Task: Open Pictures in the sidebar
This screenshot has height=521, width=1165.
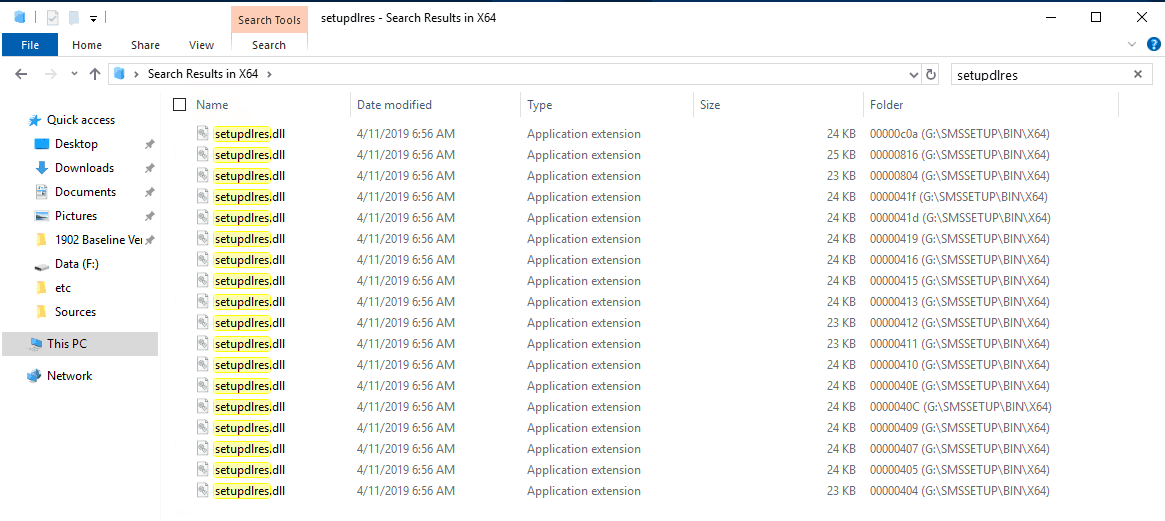Action: click(76, 216)
